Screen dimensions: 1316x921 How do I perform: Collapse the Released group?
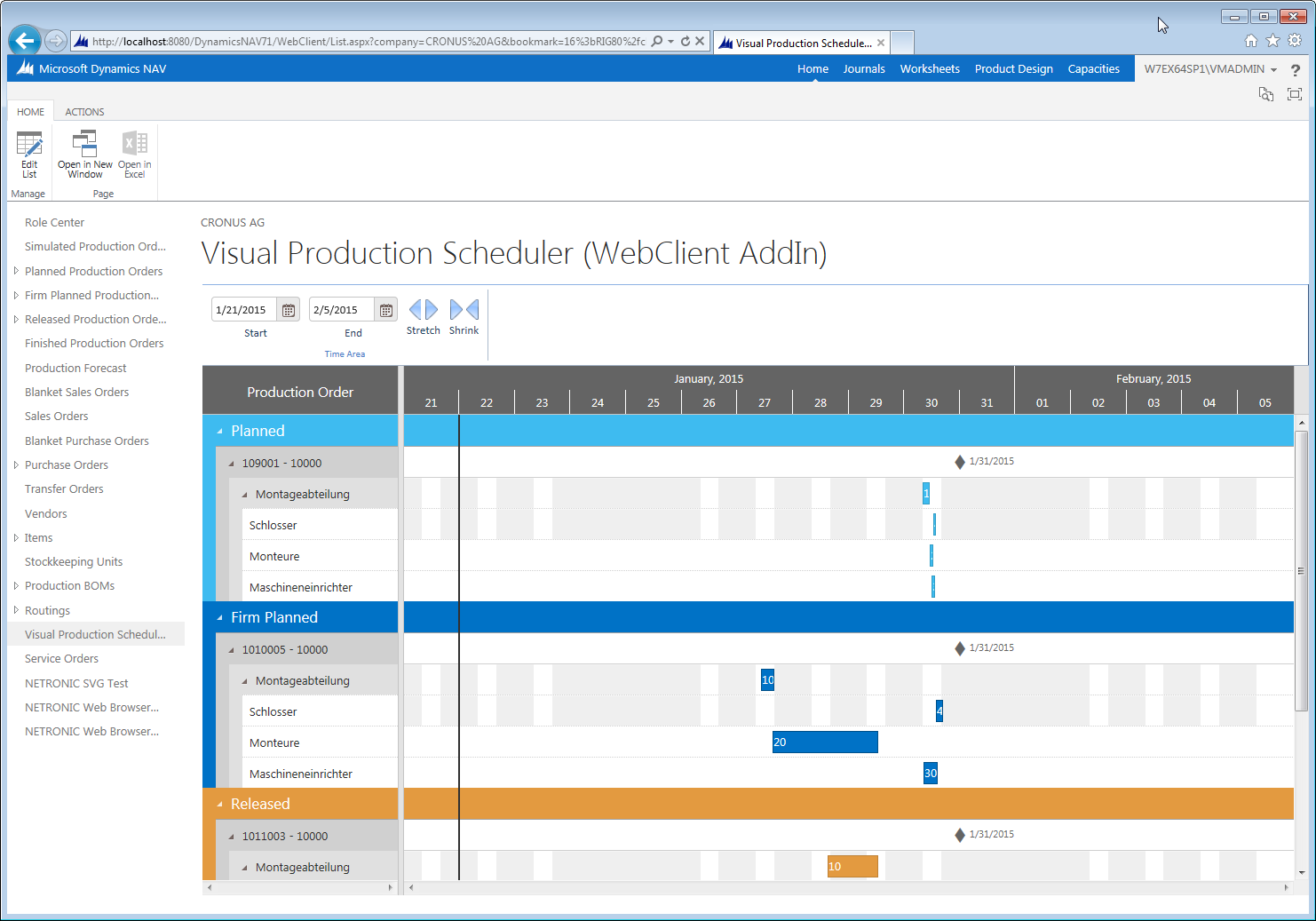click(220, 805)
